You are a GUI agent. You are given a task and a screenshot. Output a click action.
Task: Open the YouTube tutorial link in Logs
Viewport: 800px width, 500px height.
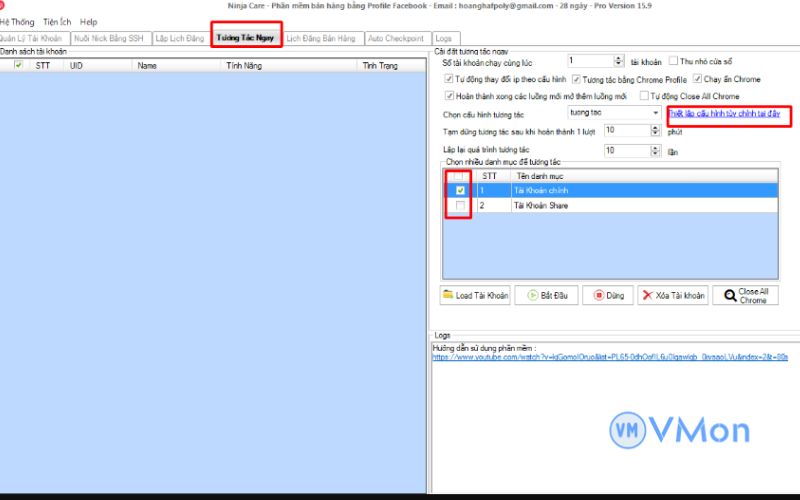610,357
